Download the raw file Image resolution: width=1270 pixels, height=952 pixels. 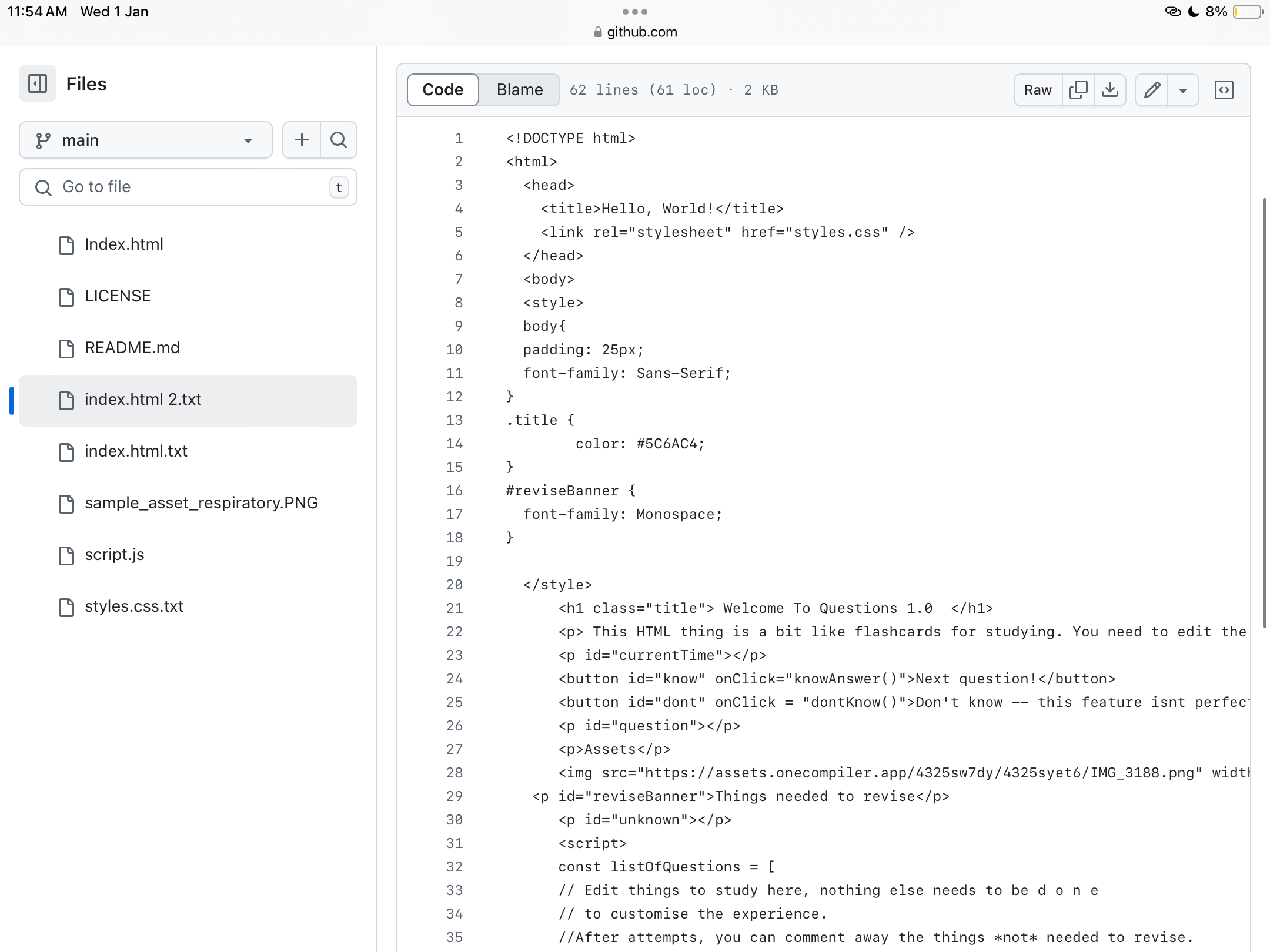point(1110,90)
